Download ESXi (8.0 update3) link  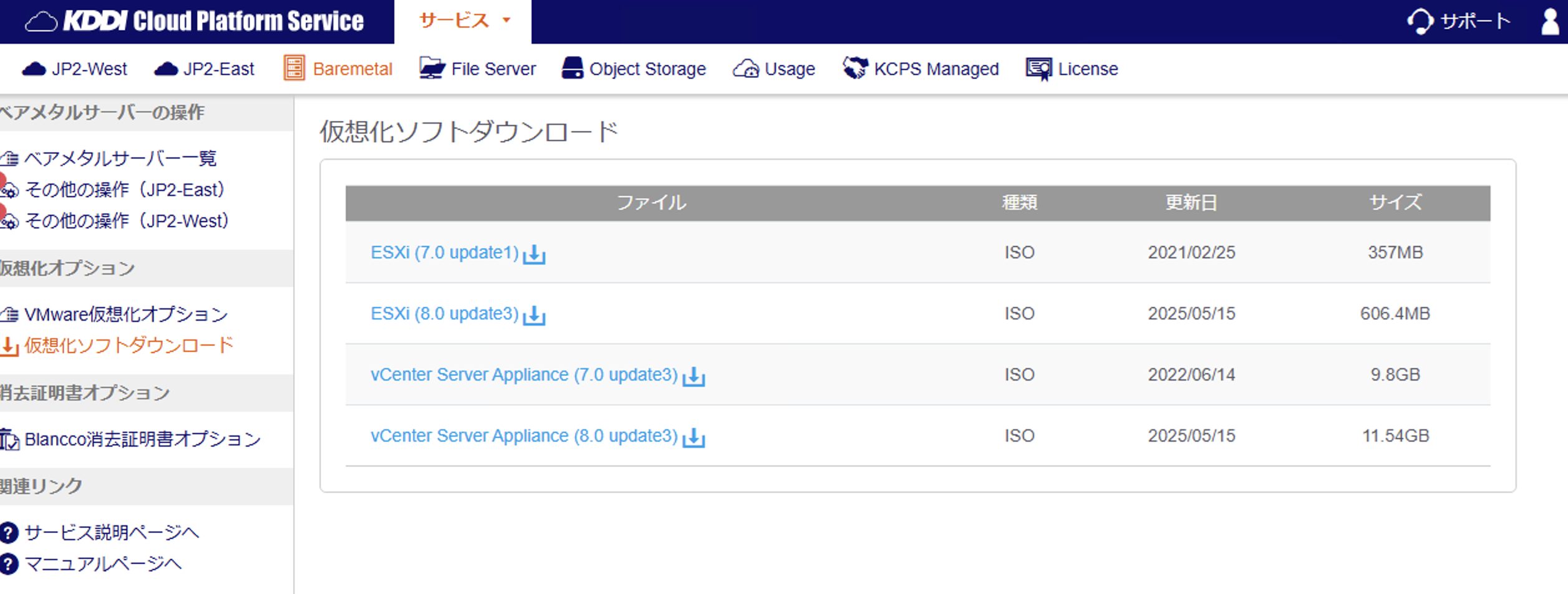click(x=445, y=313)
